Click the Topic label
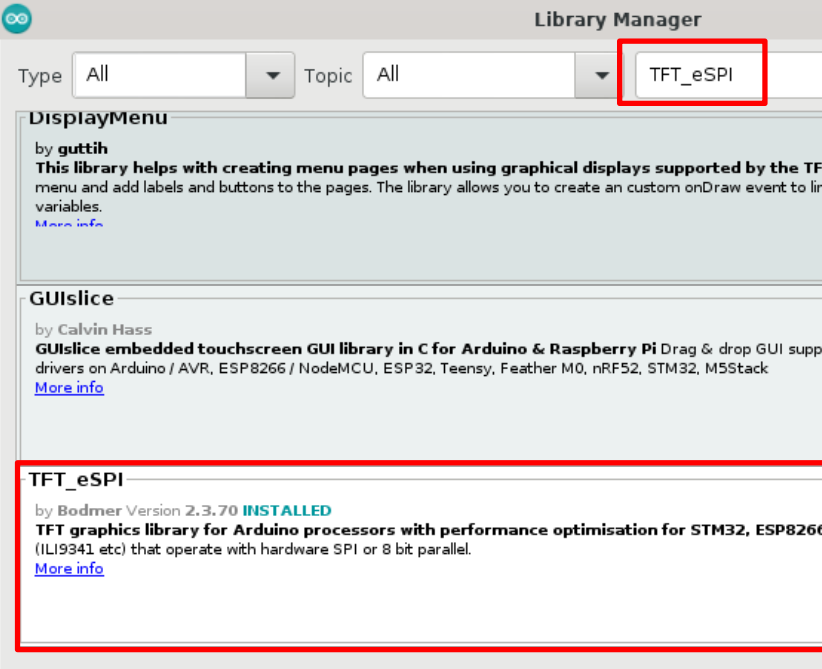 coord(328,76)
